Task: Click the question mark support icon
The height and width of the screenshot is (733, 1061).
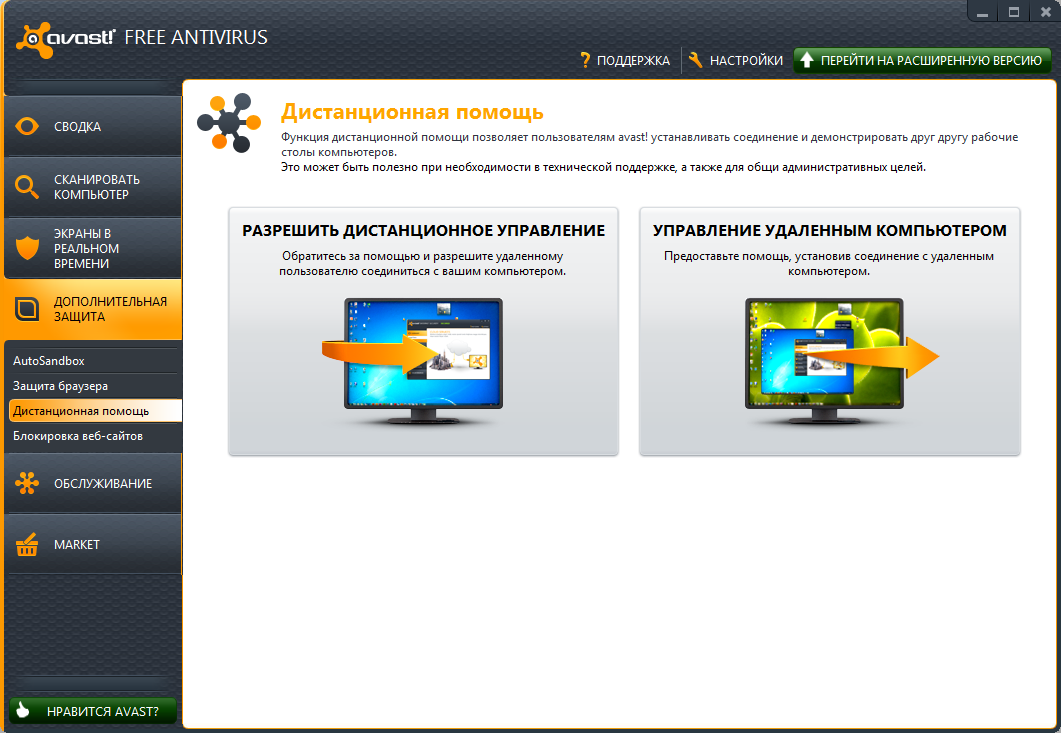Action: click(x=585, y=60)
